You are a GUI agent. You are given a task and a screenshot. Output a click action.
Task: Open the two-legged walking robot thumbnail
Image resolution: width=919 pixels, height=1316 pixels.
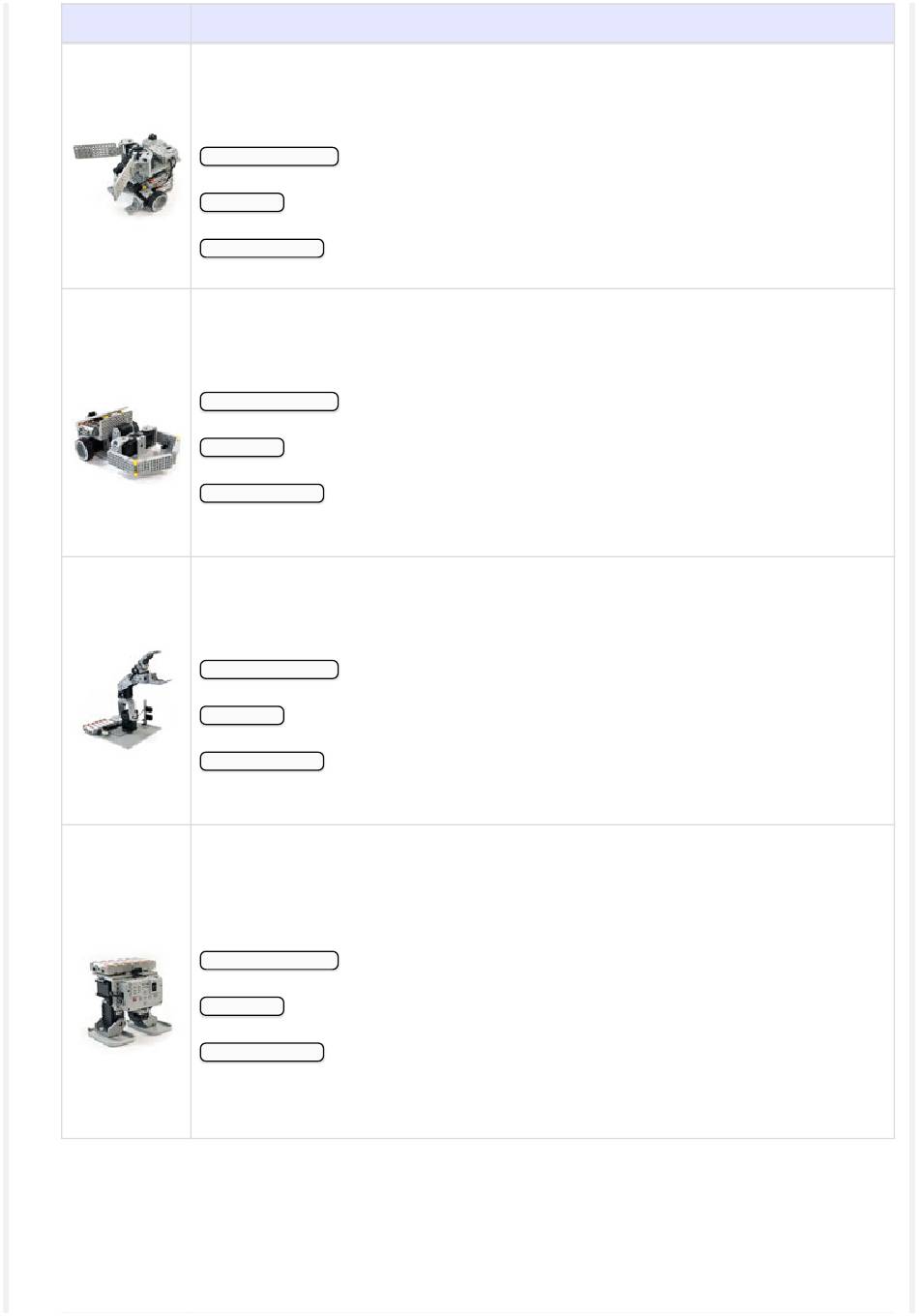click(127, 1002)
